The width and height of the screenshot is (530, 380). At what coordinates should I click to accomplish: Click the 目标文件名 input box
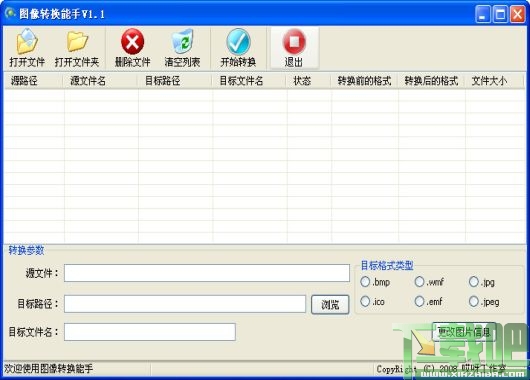tap(150, 332)
